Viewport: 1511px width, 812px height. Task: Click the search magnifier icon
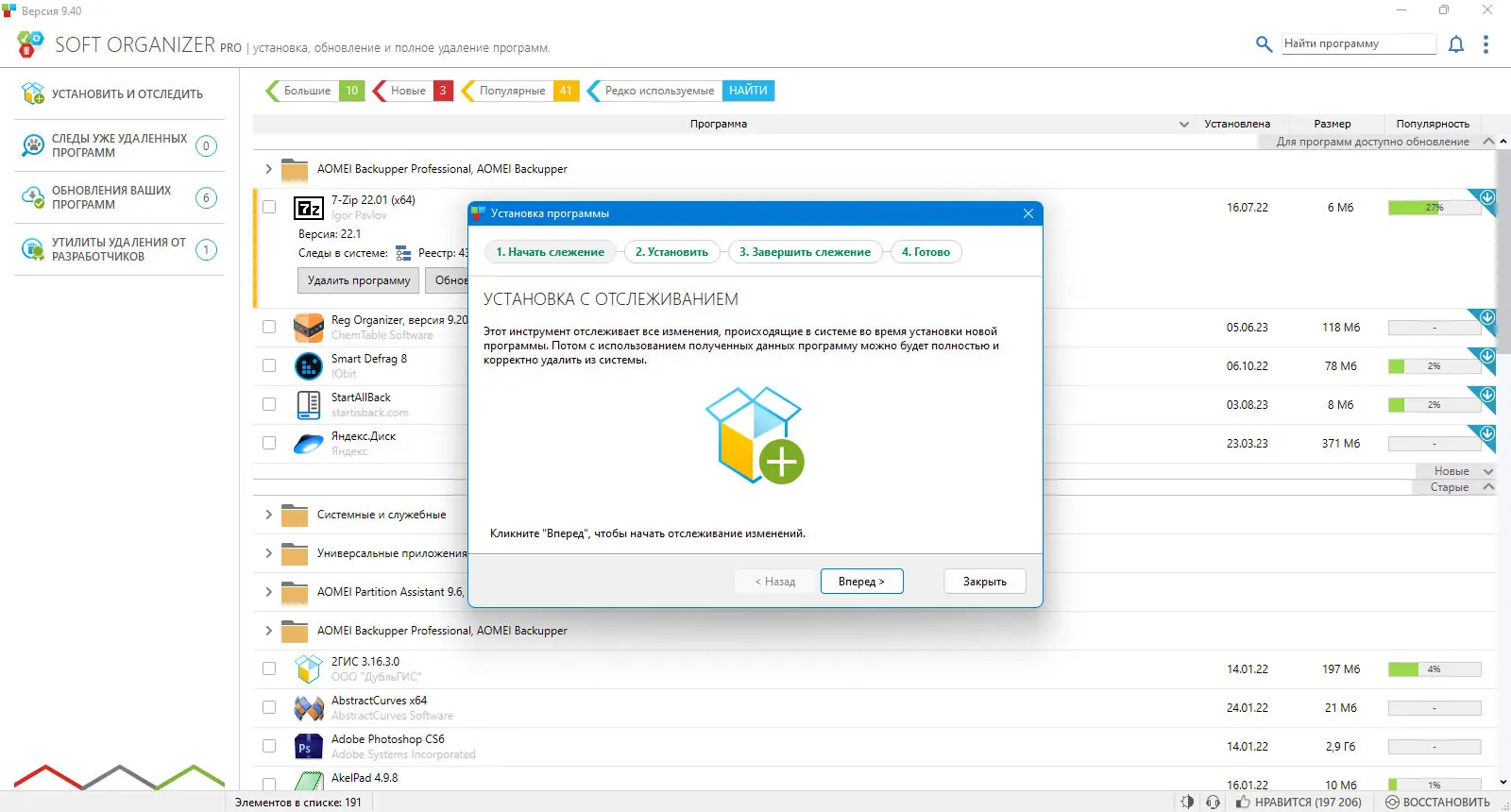[x=1264, y=43]
